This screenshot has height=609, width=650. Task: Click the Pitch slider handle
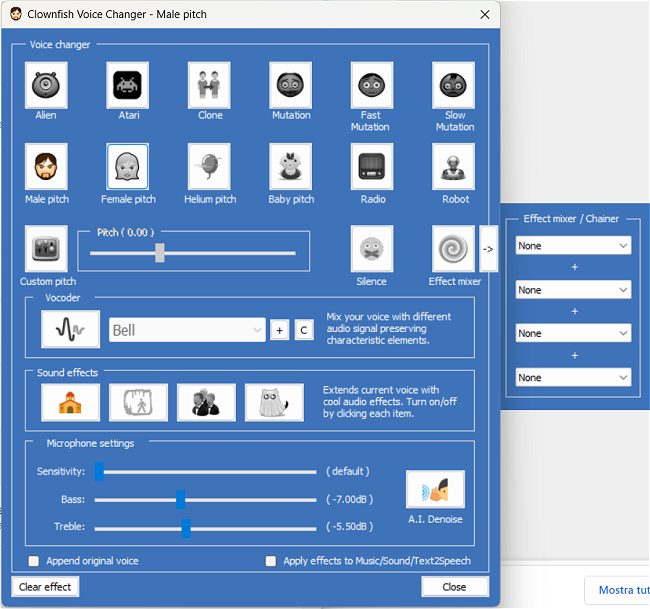[160, 253]
